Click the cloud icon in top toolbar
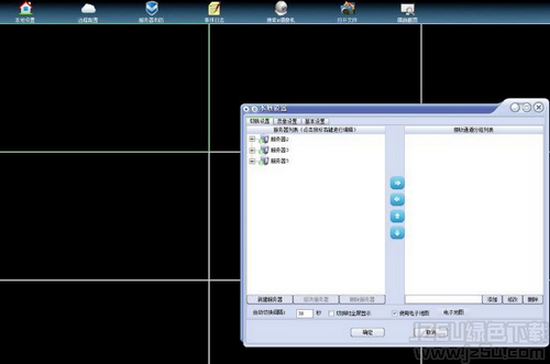 coord(88,8)
